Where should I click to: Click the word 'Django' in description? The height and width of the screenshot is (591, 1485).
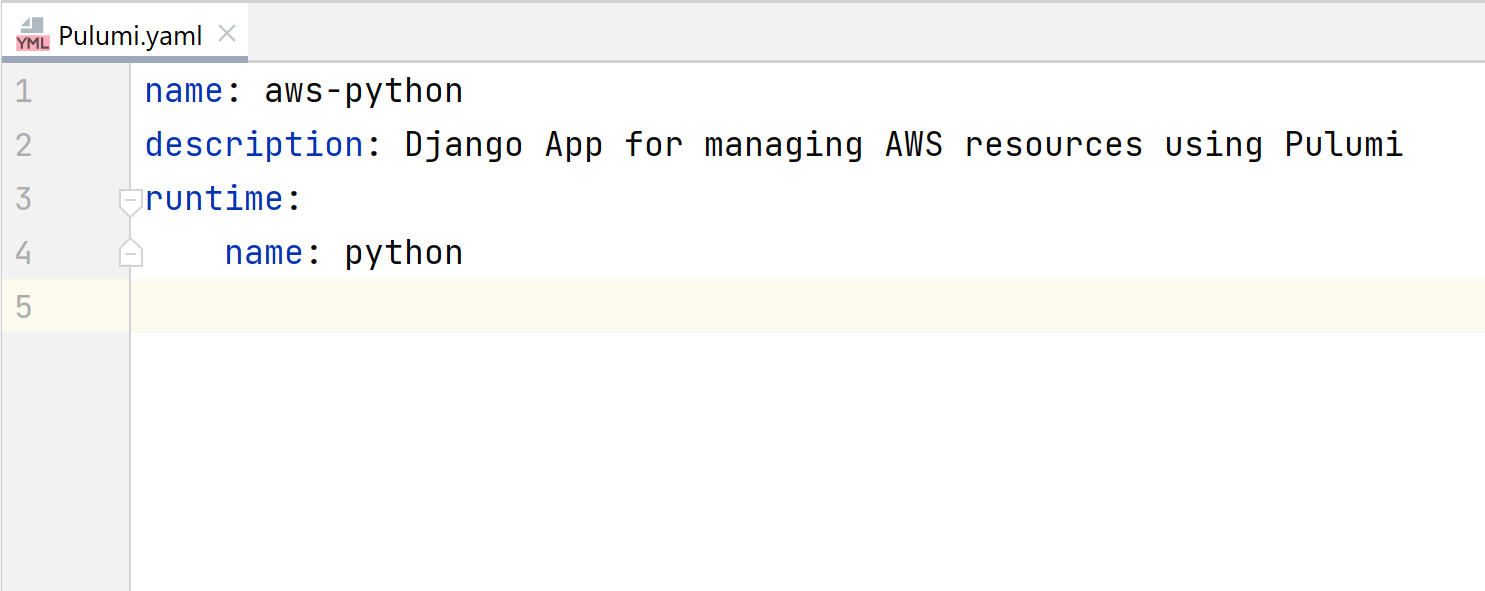[464, 146]
